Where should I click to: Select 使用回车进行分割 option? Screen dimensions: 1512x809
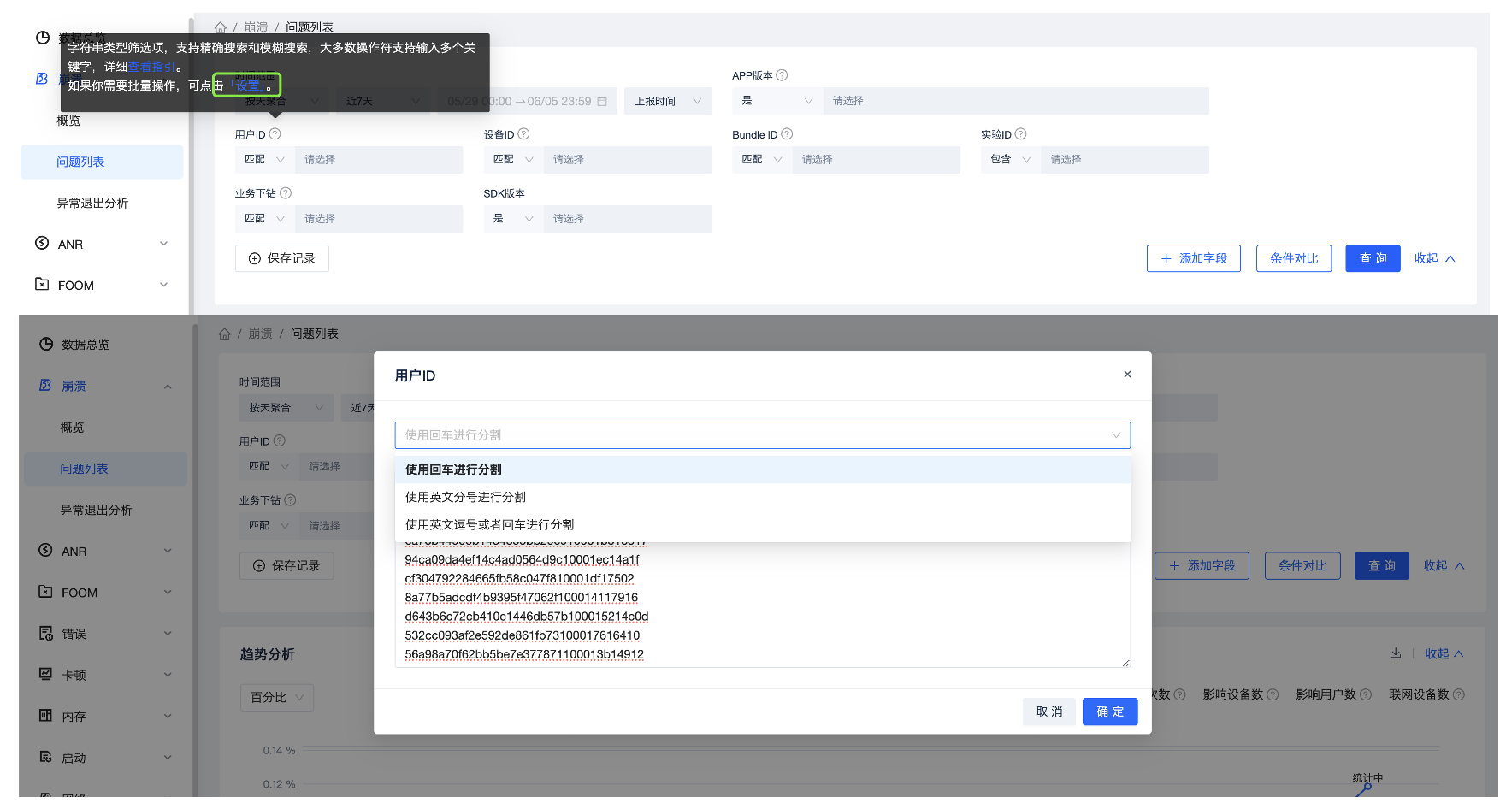point(763,469)
